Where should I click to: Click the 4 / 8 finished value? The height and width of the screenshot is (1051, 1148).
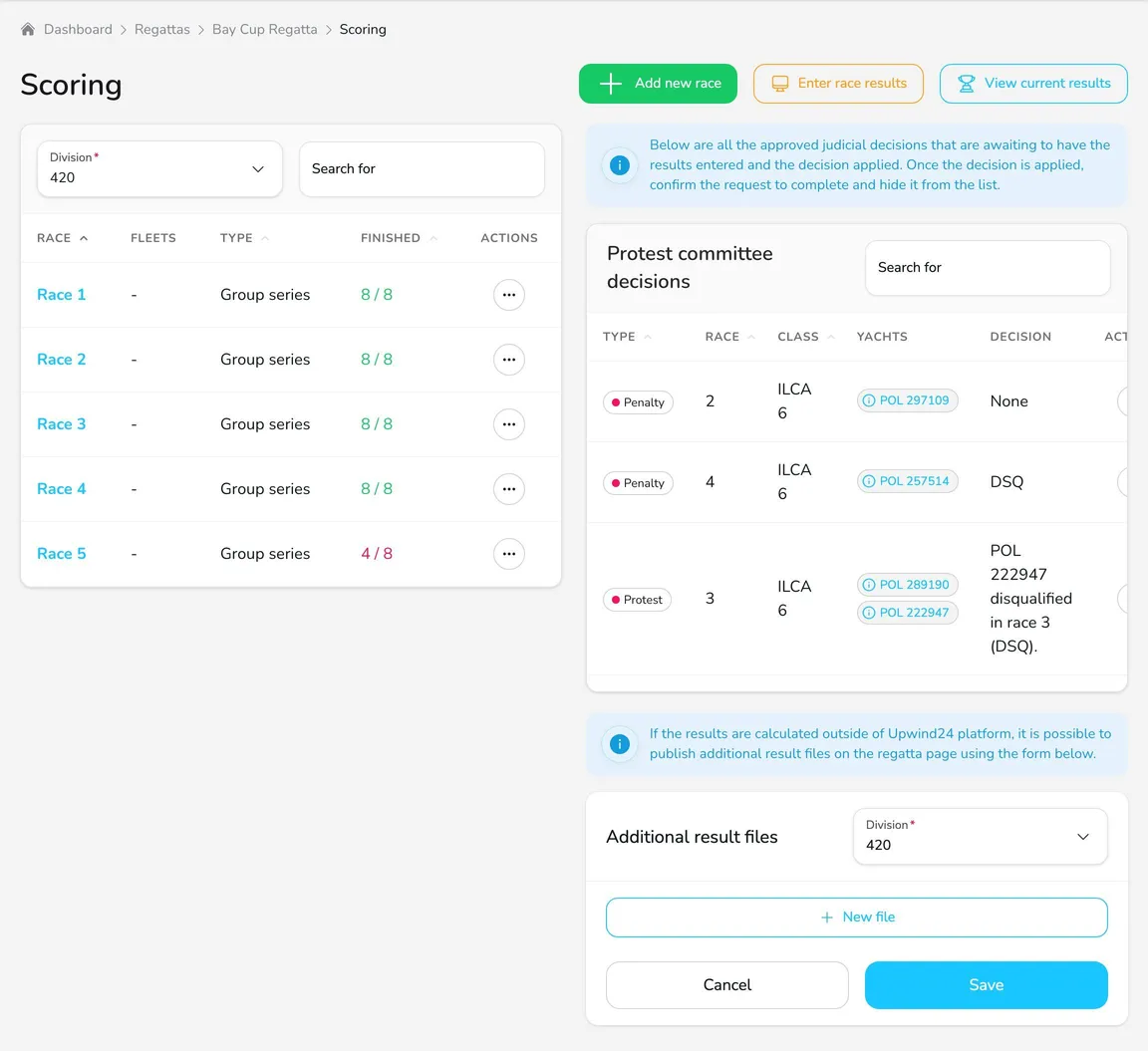click(x=377, y=554)
